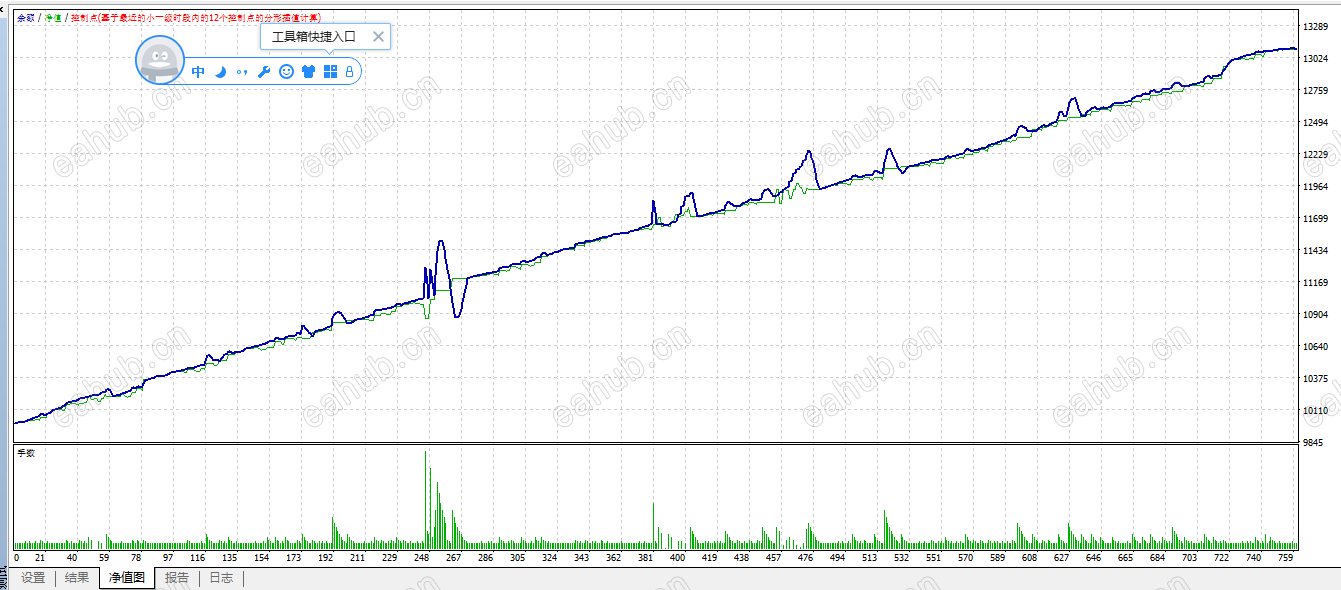The image size is (1341, 590).
Task: Open the four-square toolbox icon
Action: [330, 72]
